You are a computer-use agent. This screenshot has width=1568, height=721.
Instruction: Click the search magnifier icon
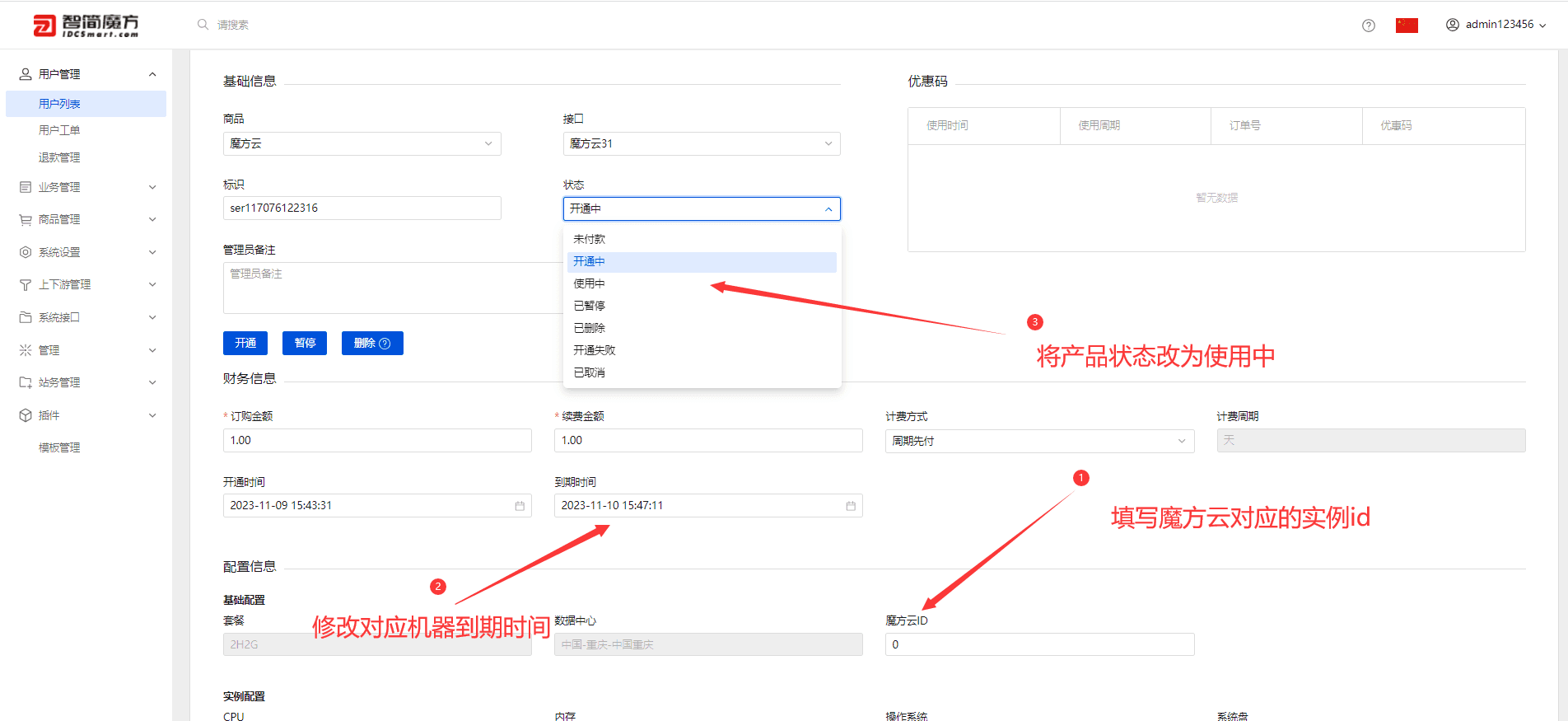(203, 25)
